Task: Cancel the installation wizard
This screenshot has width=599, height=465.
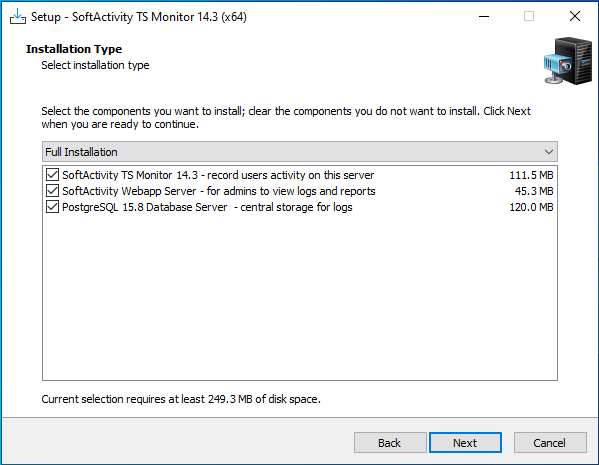Action: 550,442
